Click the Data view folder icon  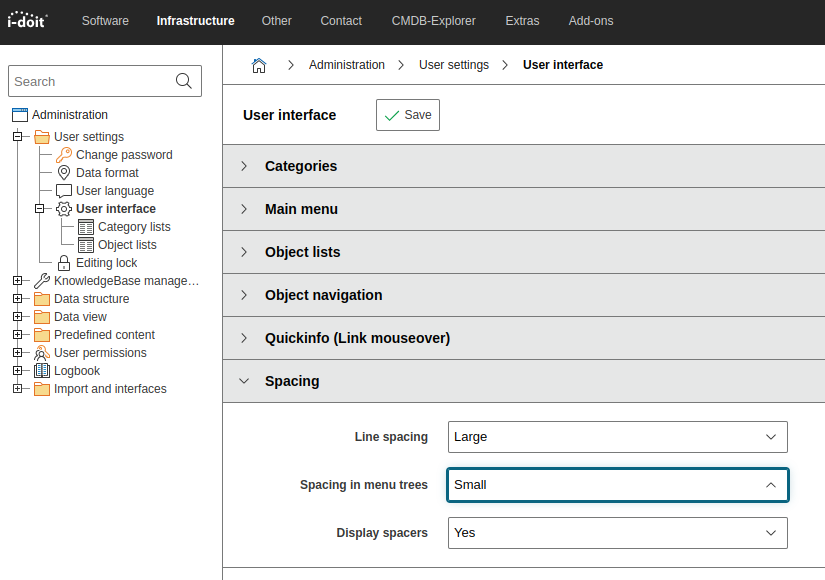point(42,317)
